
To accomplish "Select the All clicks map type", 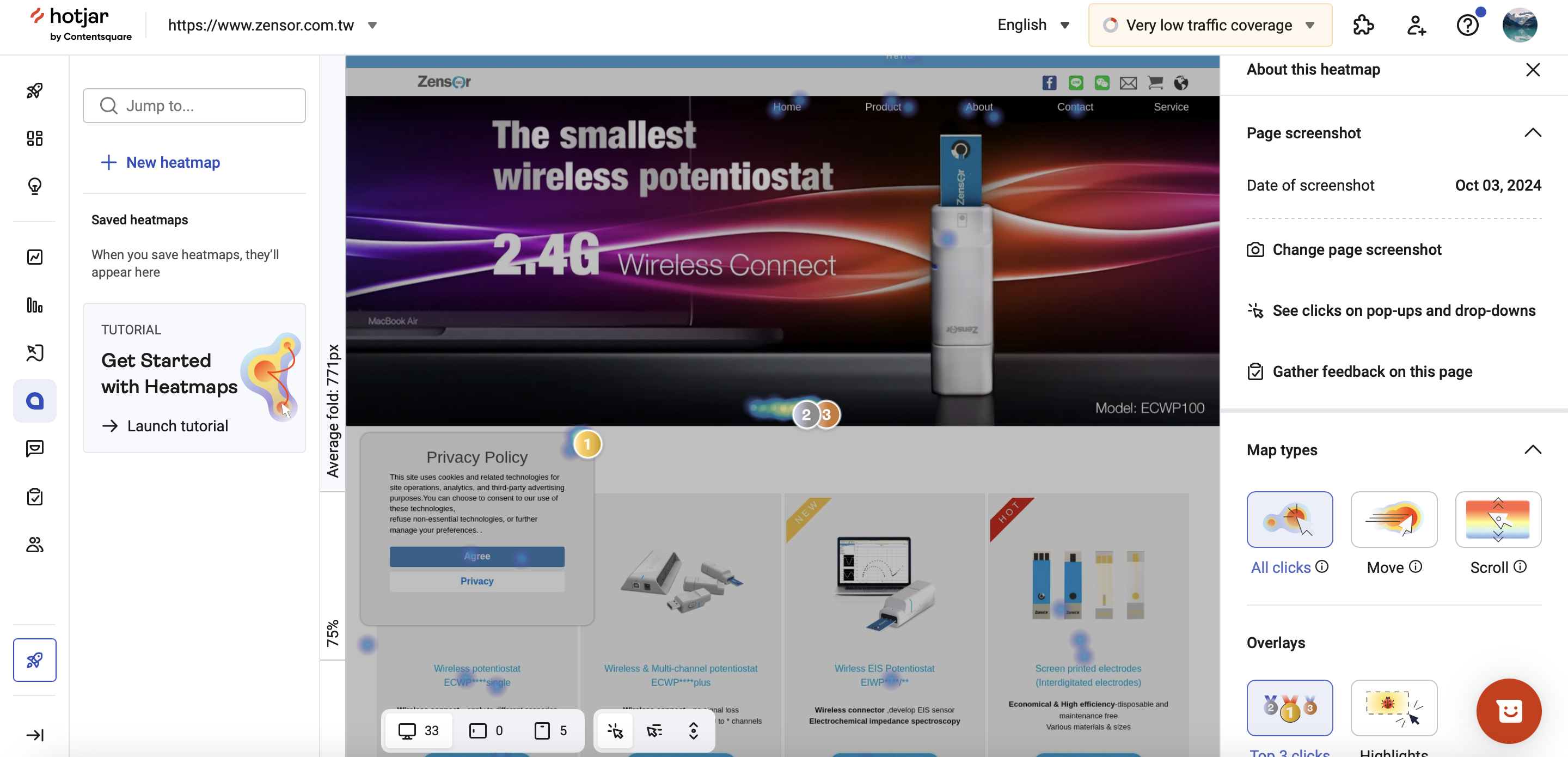I will click(x=1289, y=519).
